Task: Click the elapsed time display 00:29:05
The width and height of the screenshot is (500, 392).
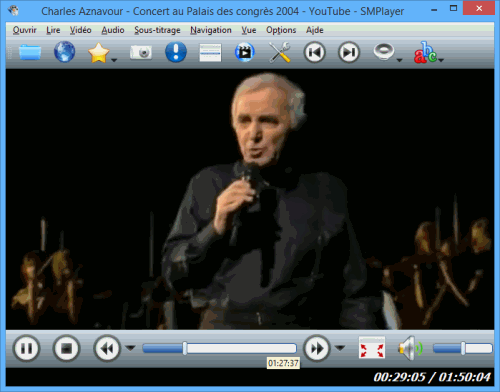Action: point(399,377)
